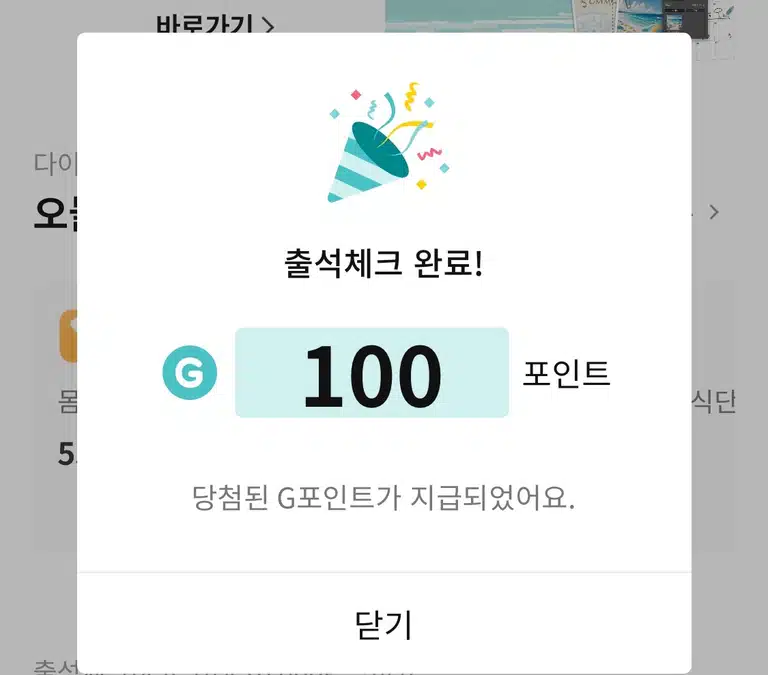
Task: Open the 바로가기 link behind the popup
Action: point(204,24)
